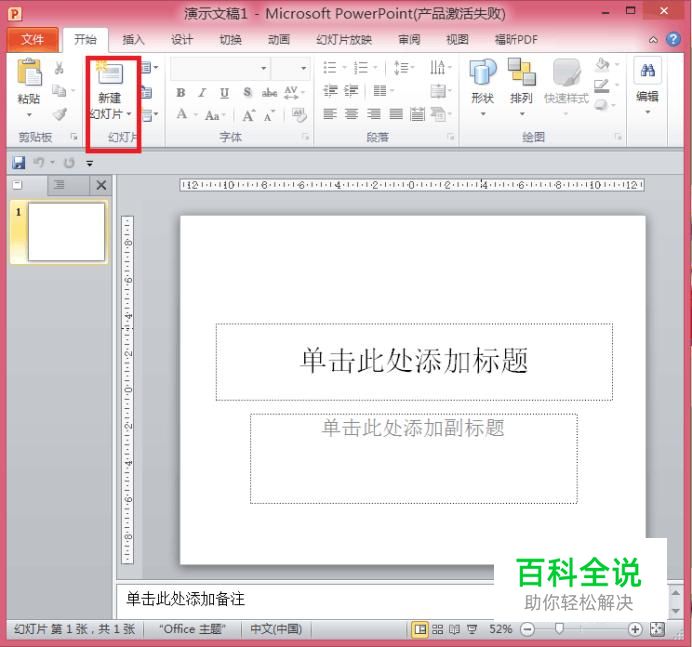Toggle Strikethrough abc button
Screen dimensions: 692x647
[269, 93]
